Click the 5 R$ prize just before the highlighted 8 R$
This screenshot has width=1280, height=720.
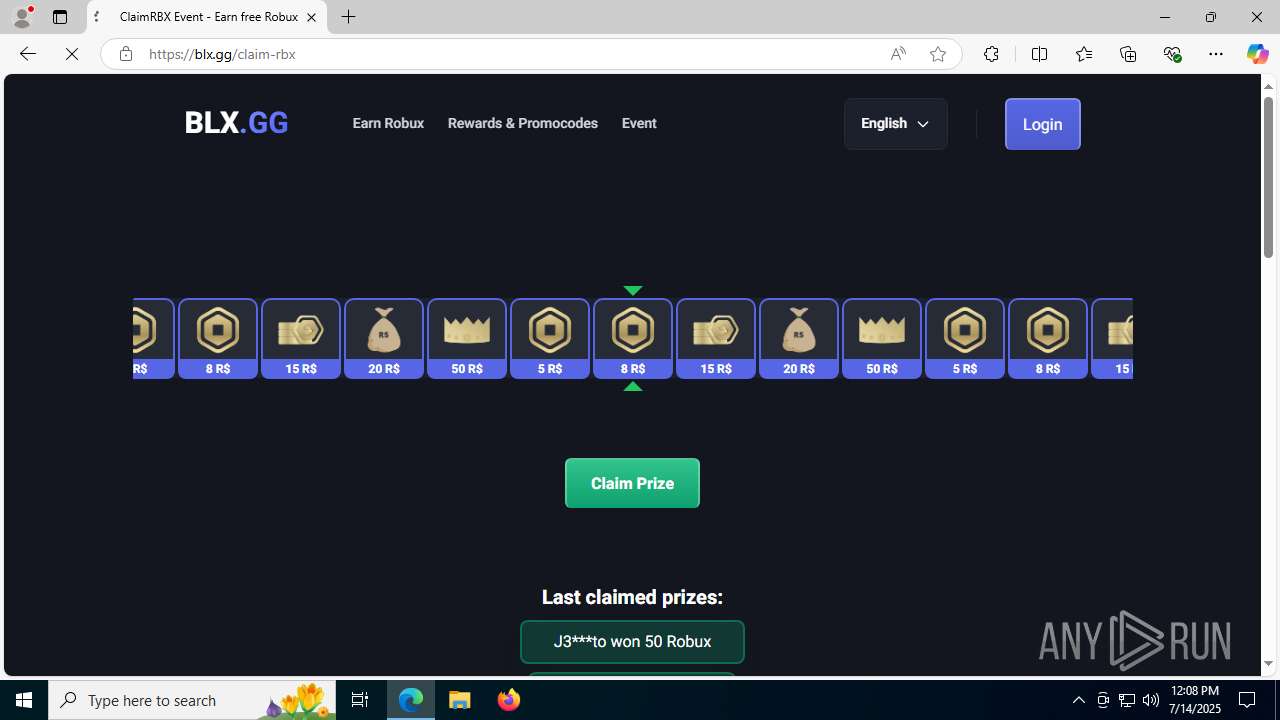(550, 339)
